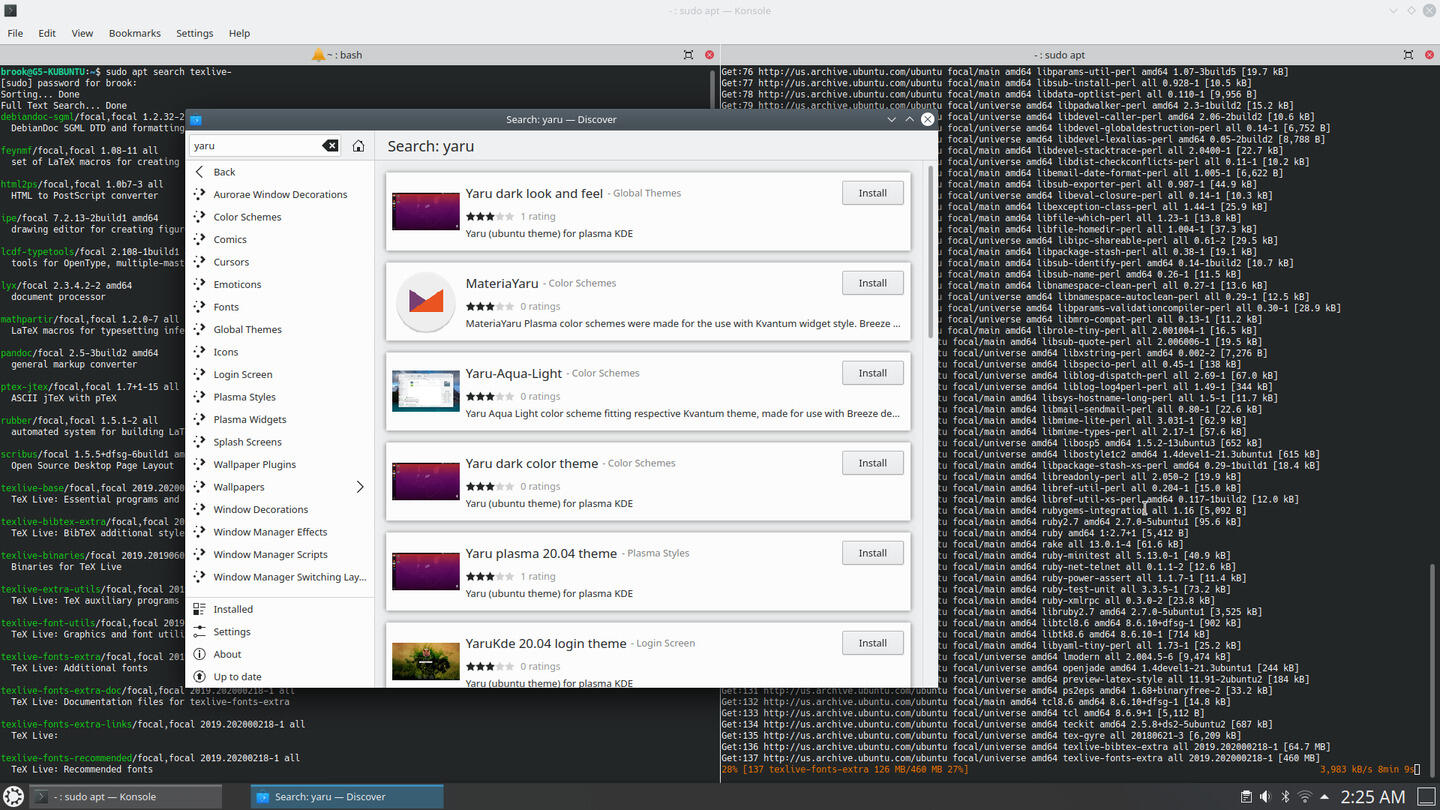Open Window Manager Switching Layouts category

[280, 577]
